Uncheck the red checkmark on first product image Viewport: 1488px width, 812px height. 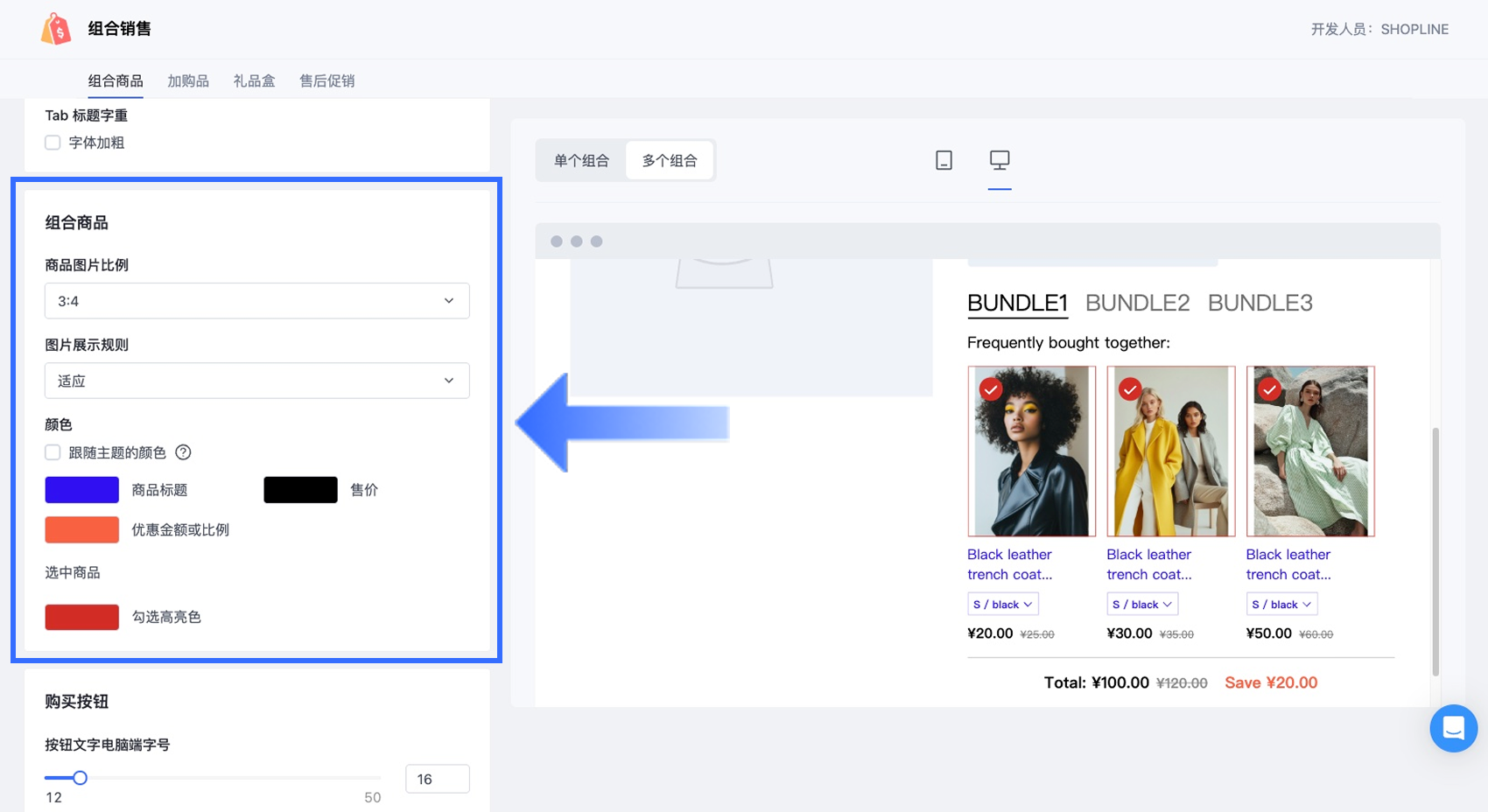991,389
